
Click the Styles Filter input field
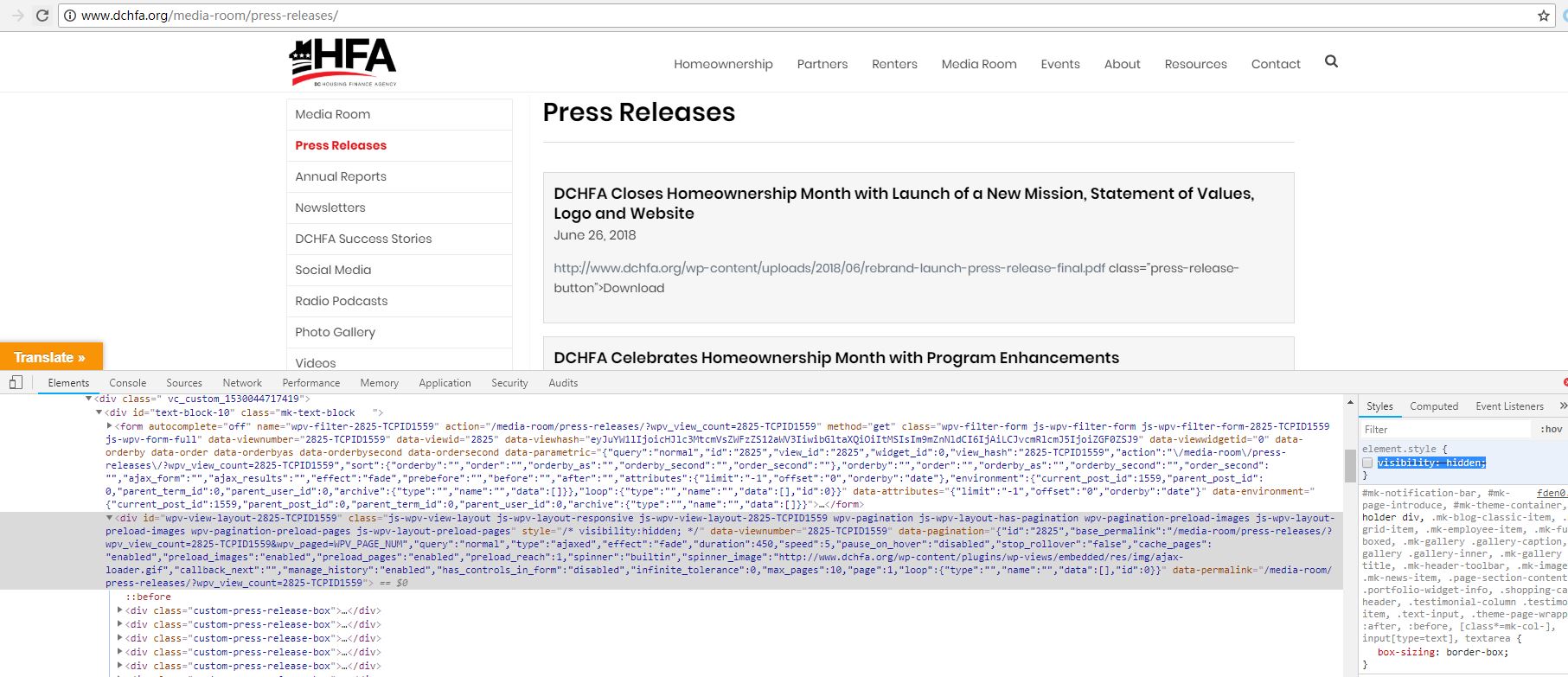[x=1444, y=429]
